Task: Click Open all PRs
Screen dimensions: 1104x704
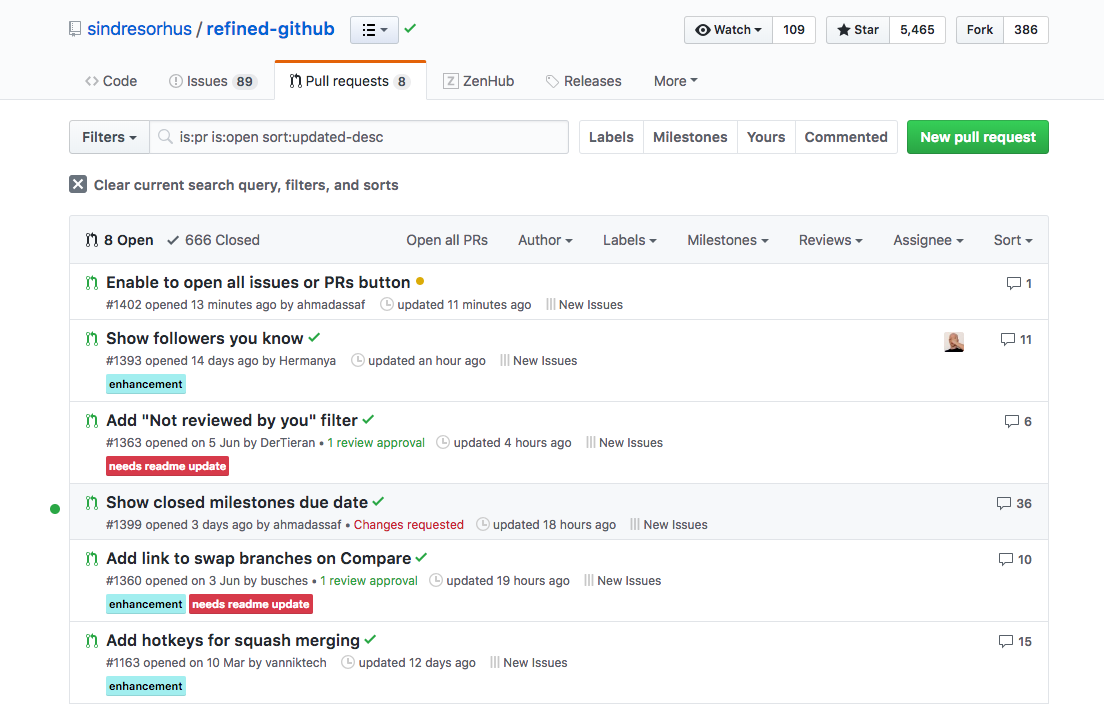Action: tap(447, 240)
